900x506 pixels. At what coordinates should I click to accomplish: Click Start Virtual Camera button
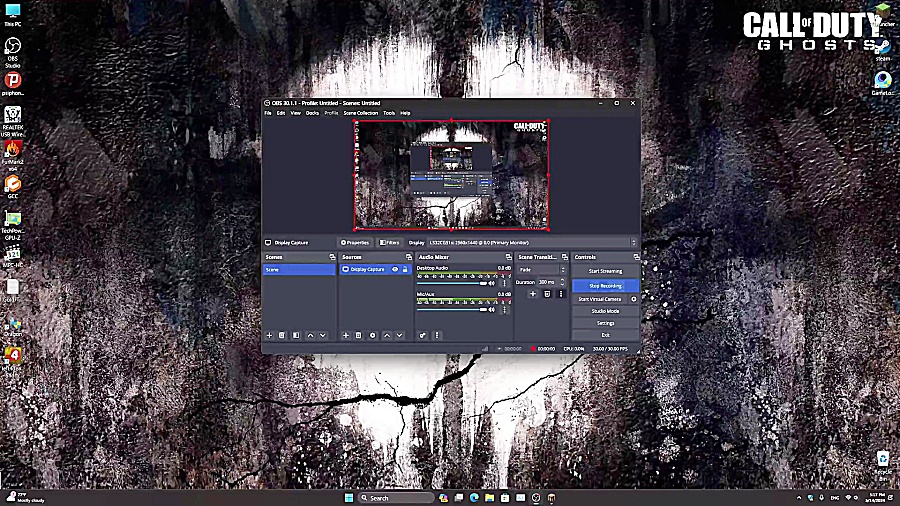pos(600,299)
